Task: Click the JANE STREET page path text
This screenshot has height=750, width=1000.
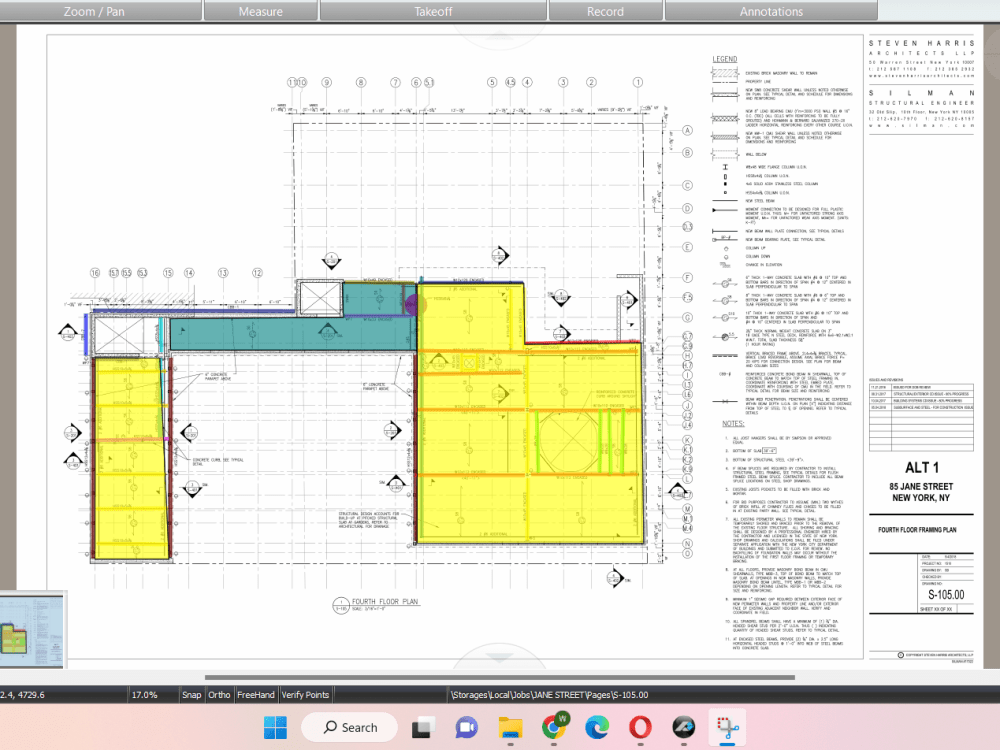Action: coord(548,695)
